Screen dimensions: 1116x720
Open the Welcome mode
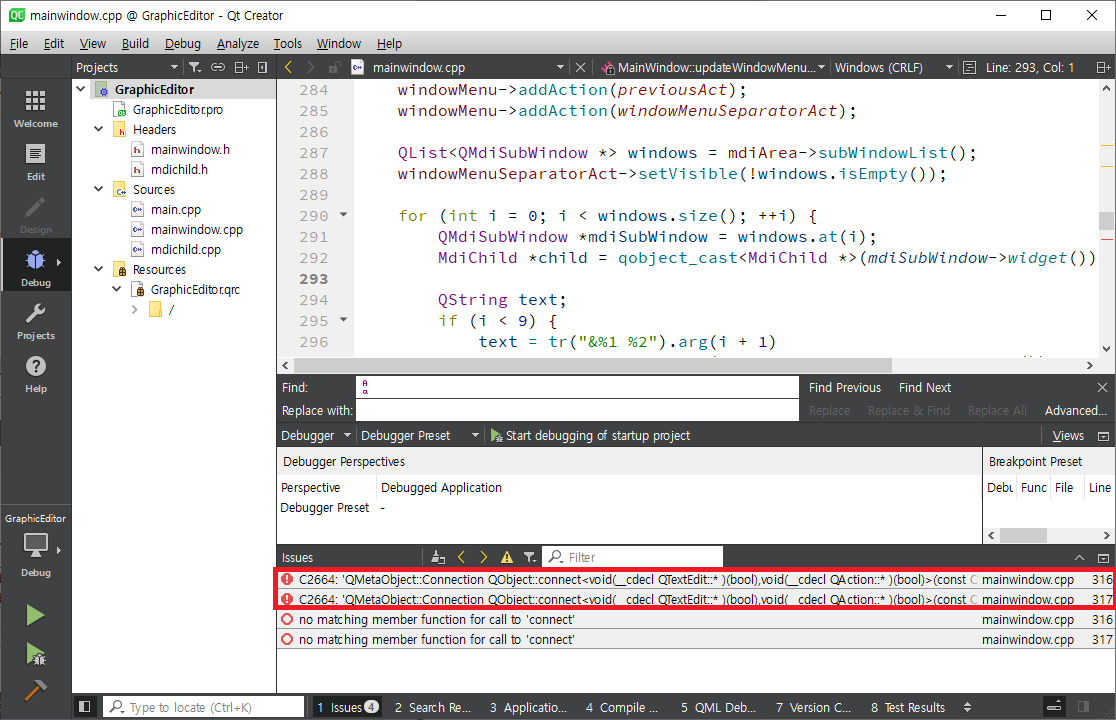(36, 109)
